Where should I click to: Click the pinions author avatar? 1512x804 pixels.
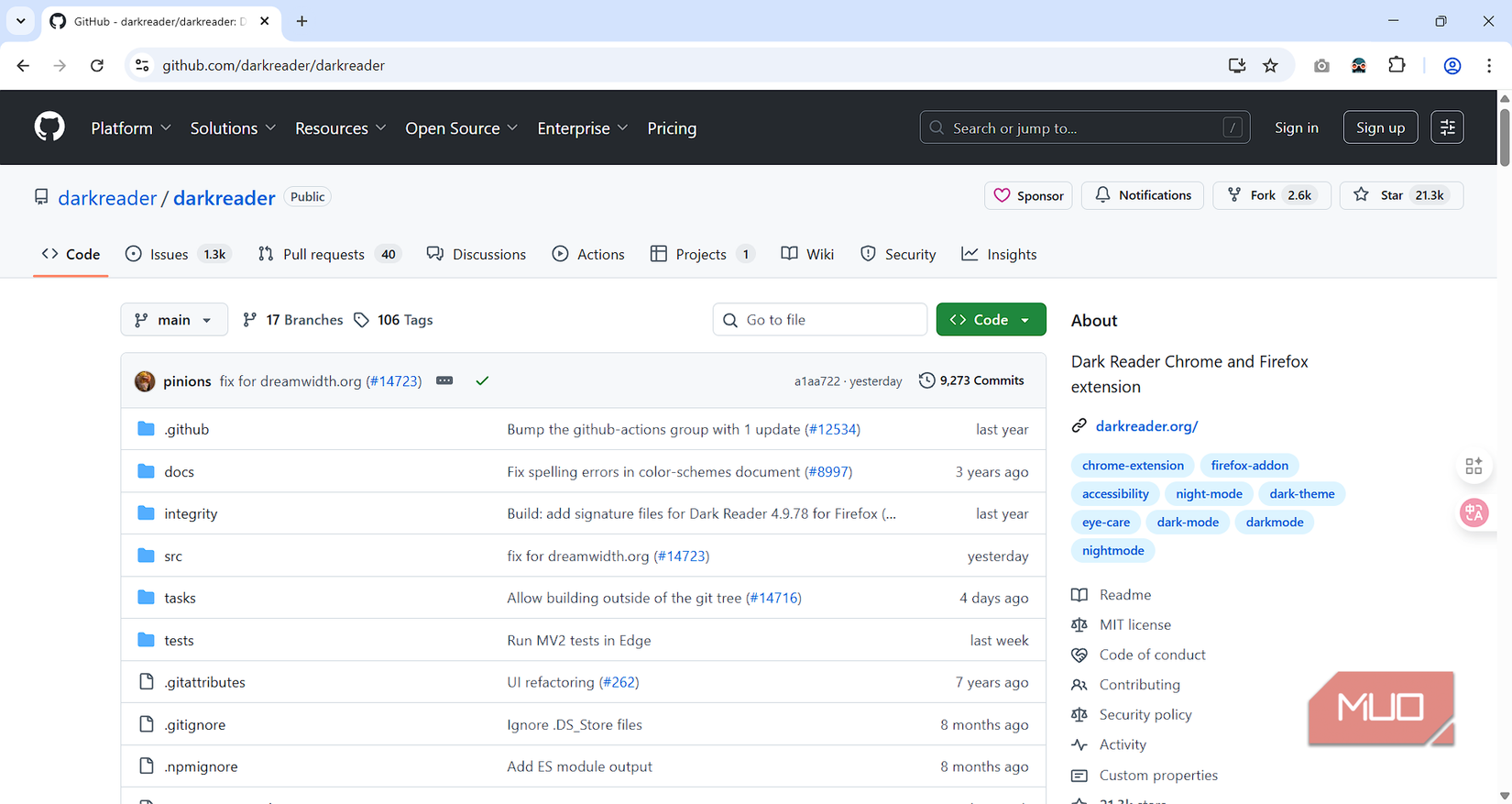tap(145, 381)
